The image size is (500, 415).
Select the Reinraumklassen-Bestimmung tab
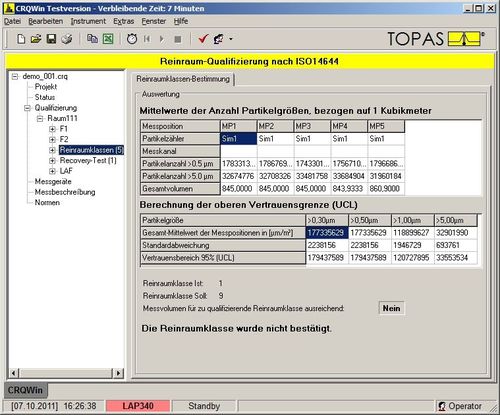click(x=183, y=79)
